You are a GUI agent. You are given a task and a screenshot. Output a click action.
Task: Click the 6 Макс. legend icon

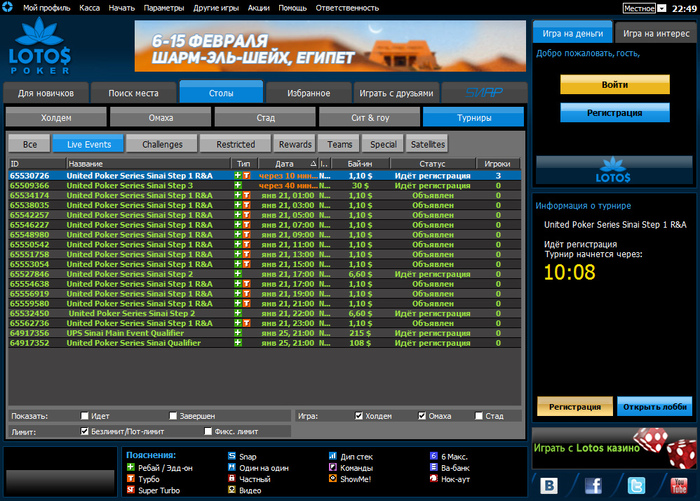pos(433,456)
